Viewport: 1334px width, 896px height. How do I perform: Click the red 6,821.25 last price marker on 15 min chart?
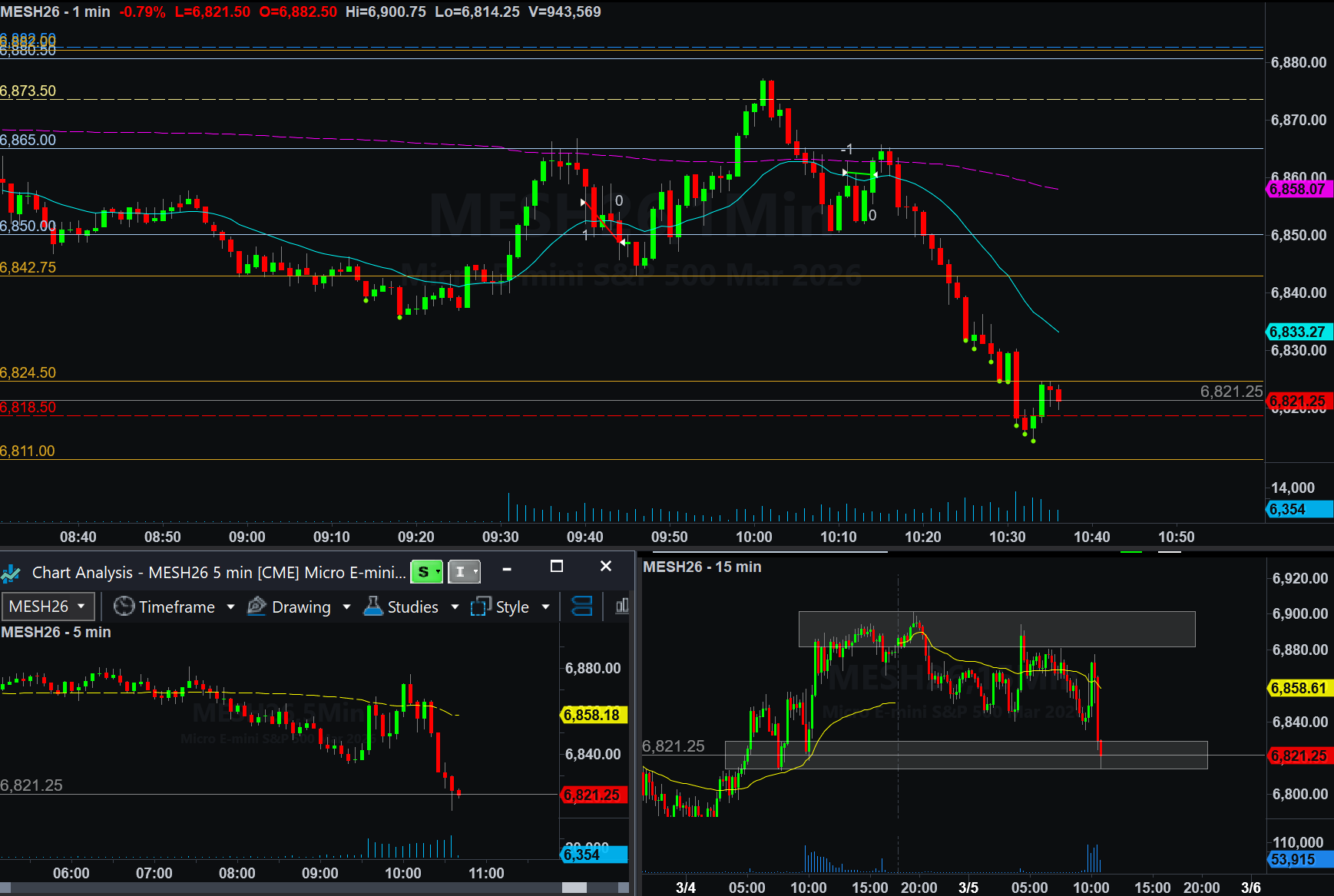tap(1298, 755)
